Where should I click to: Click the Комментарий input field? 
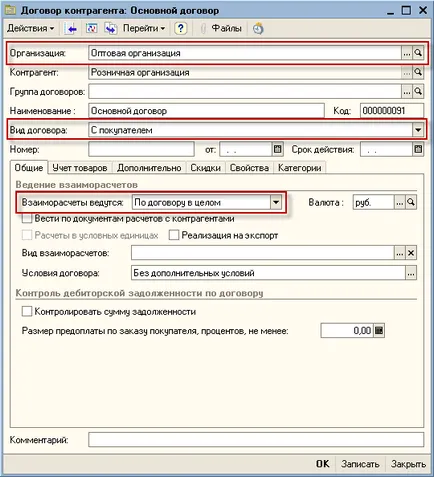pos(256,440)
